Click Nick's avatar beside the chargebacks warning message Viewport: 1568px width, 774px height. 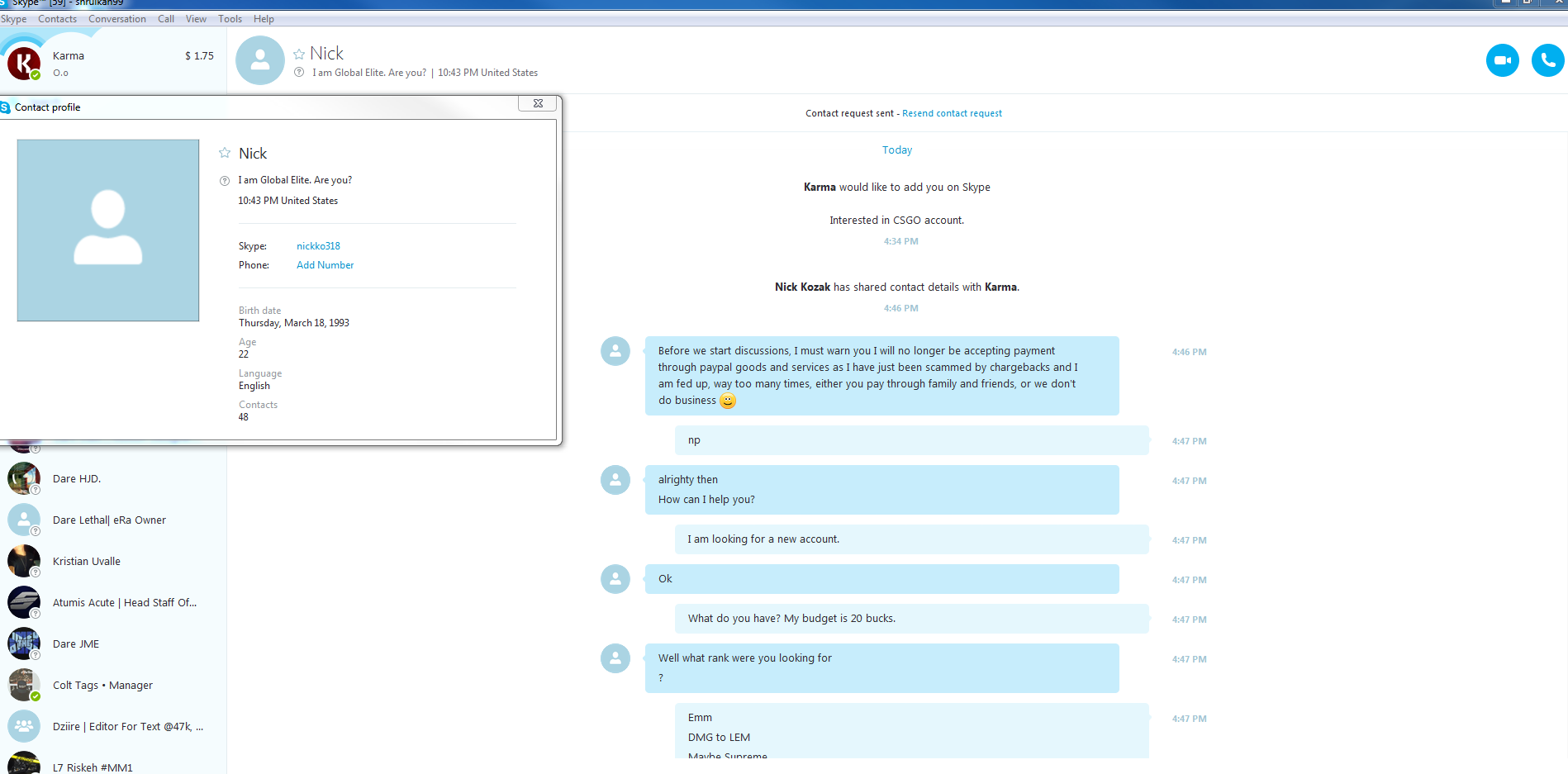(x=615, y=351)
